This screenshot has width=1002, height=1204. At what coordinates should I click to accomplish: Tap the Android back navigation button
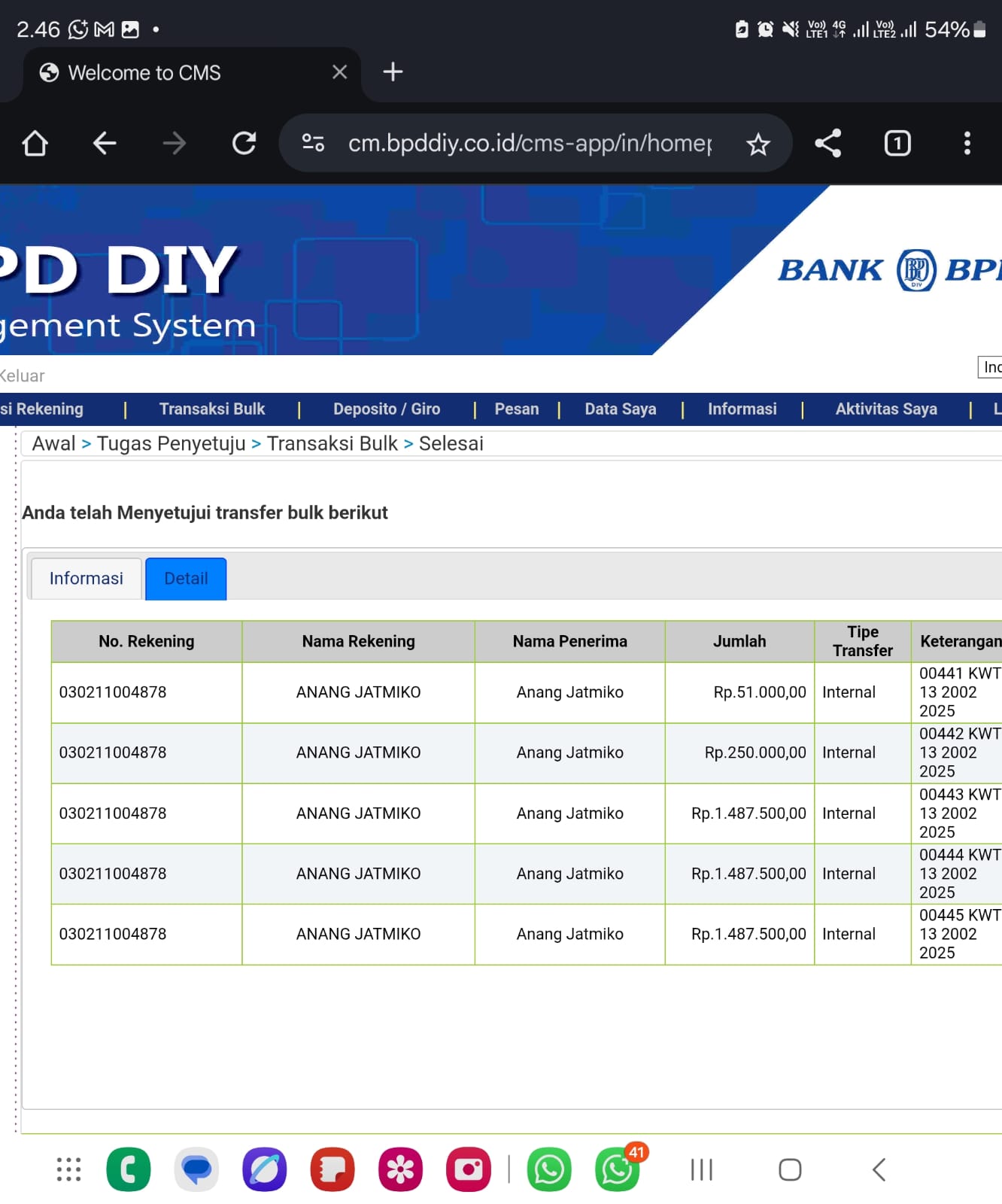(x=879, y=1169)
